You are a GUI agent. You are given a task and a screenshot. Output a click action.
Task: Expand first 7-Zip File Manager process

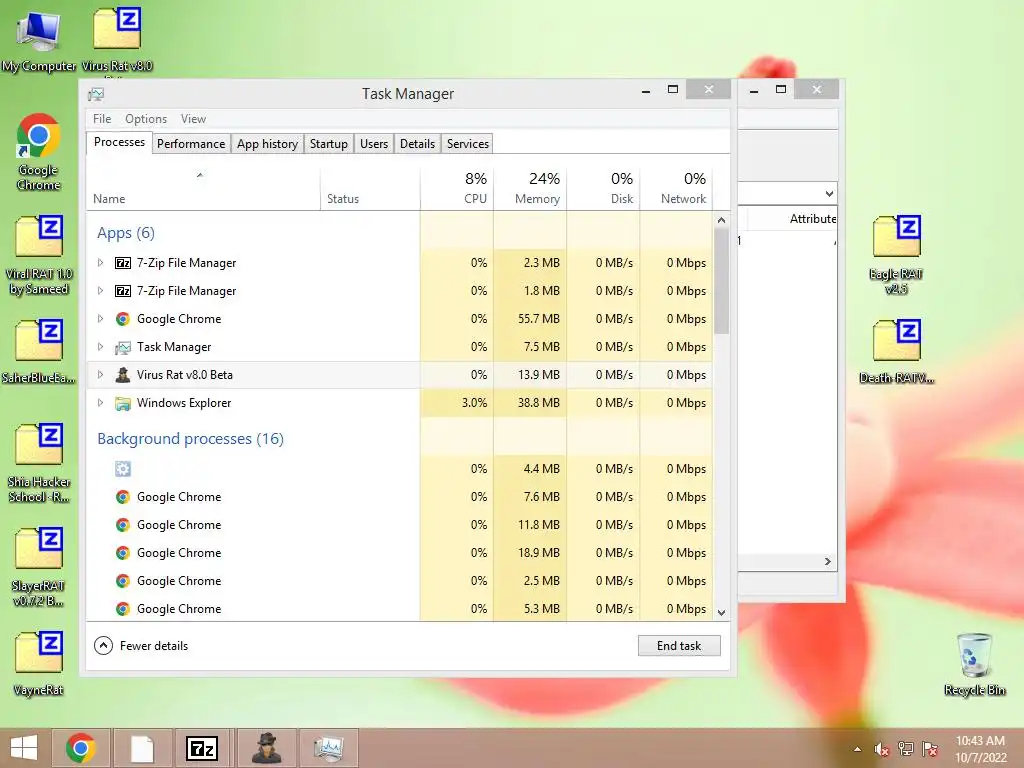100,263
